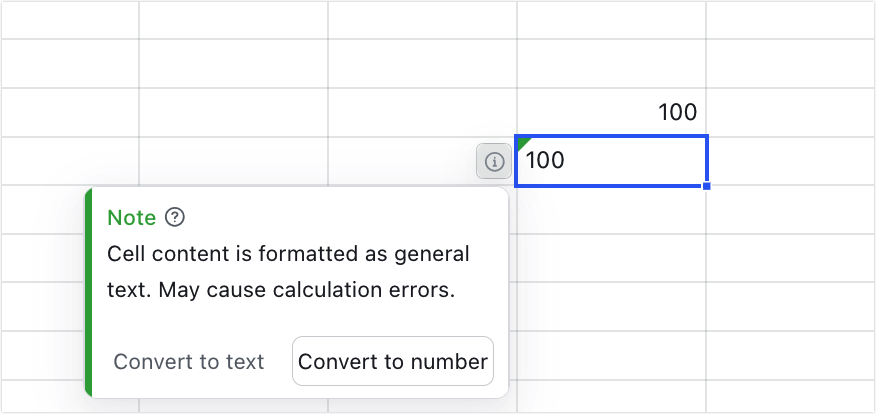
Task: Click the info icon beside the selected cell
Action: (x=494, y=161)
